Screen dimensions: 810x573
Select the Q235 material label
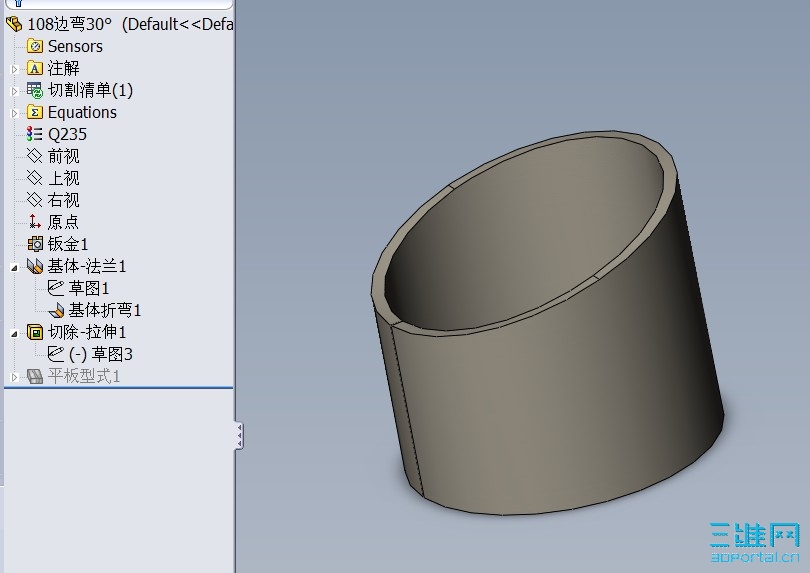click(x=67, y=134)
